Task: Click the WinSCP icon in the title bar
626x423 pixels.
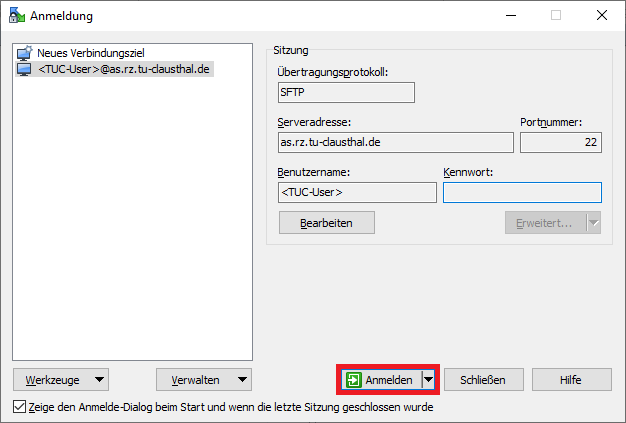Action: click(x=15, y=15)
